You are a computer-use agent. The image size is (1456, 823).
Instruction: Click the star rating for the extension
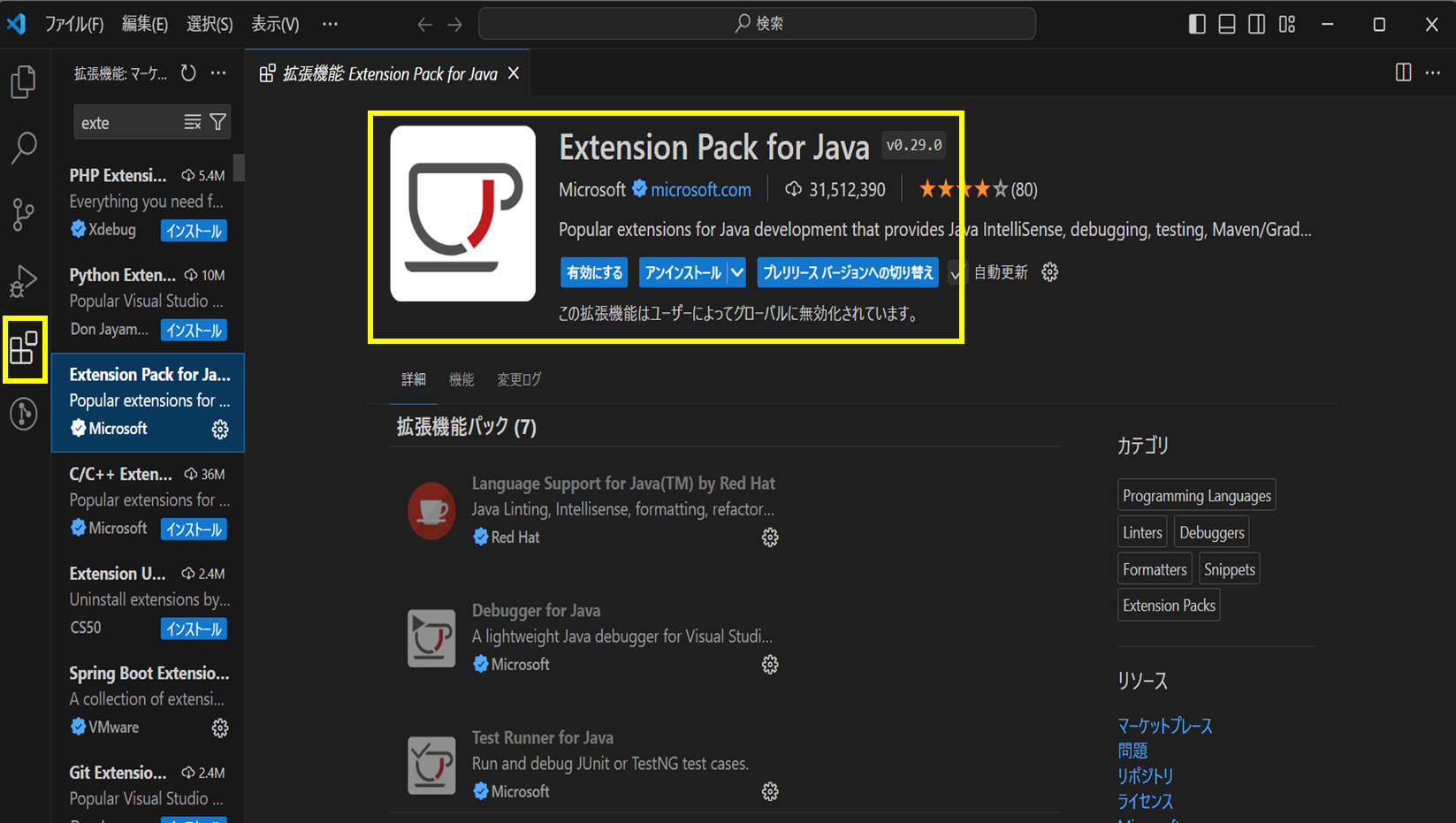(978, 189)
